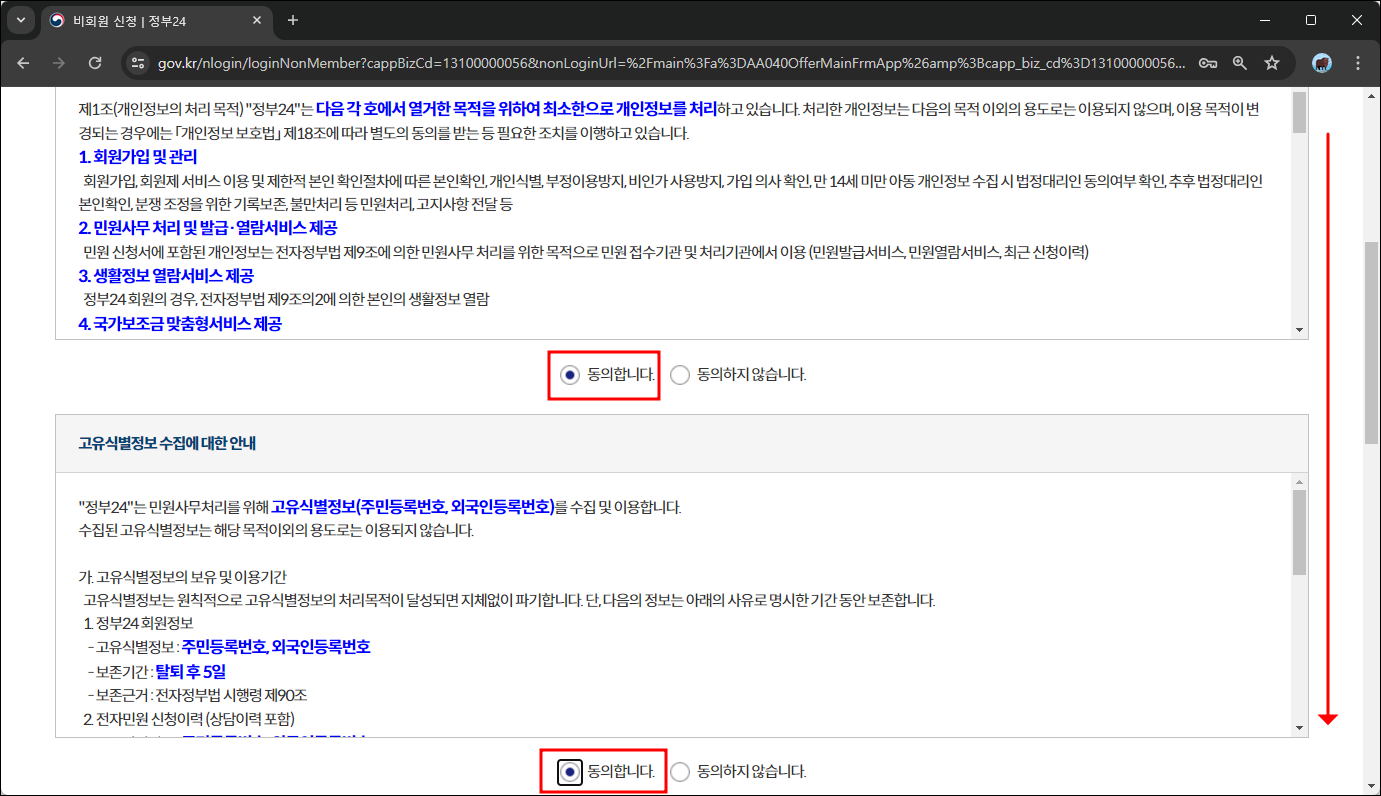Open the saved password key icon
Screen dimensions: 1381x796
[x=1208, y=62]
